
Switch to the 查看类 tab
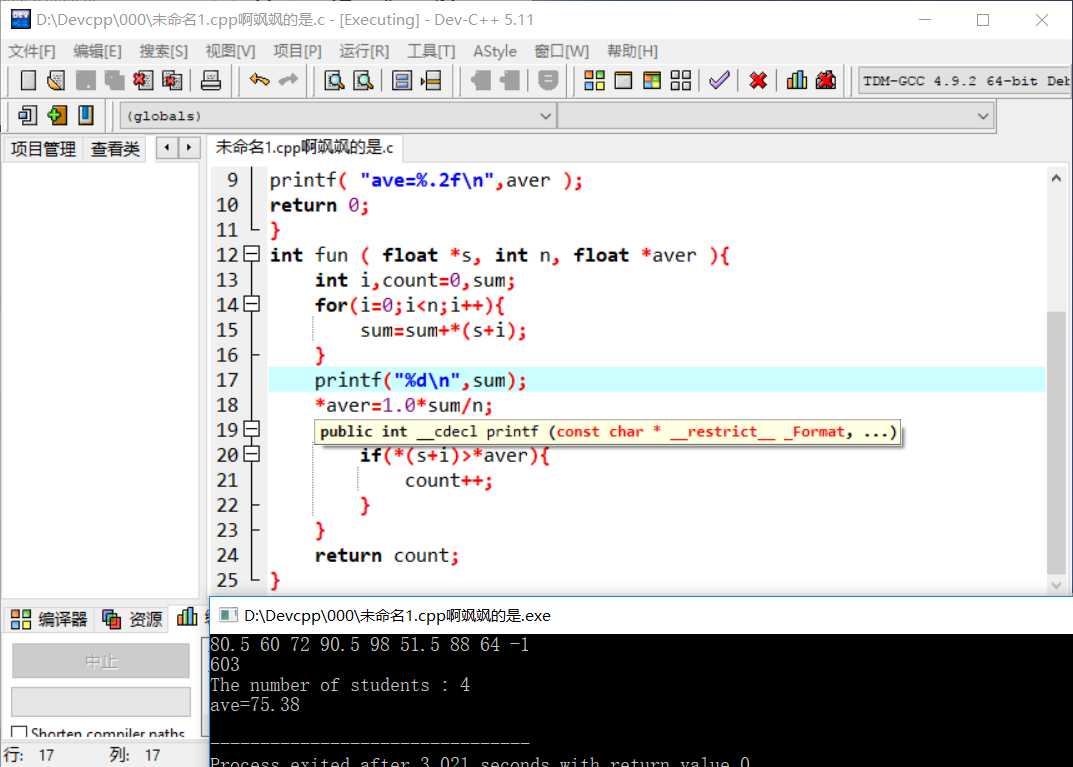[115, 148]
